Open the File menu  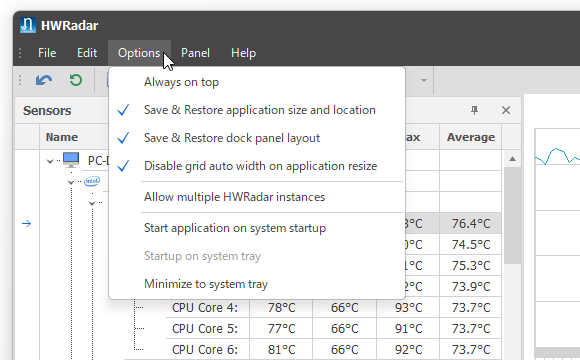[47, 53]
